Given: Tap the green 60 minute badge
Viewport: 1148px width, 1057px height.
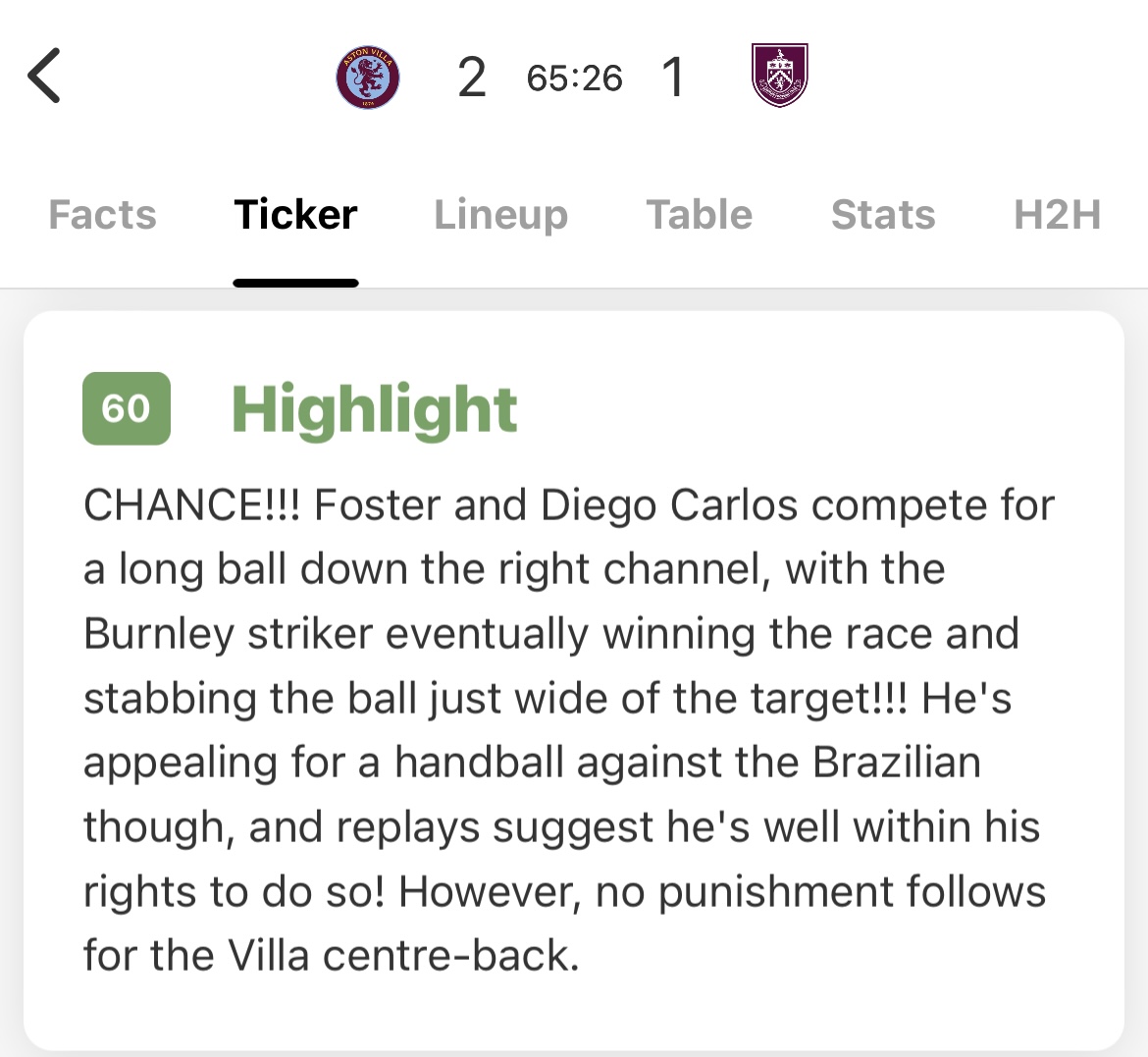Looking at the screenshot, I should tap(126, 408).
